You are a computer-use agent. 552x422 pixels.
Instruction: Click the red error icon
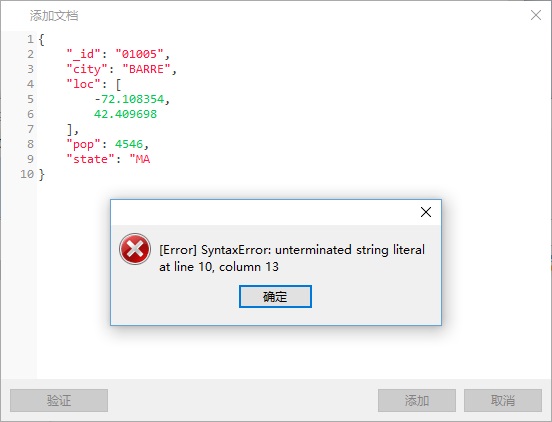tap(135, 249)
